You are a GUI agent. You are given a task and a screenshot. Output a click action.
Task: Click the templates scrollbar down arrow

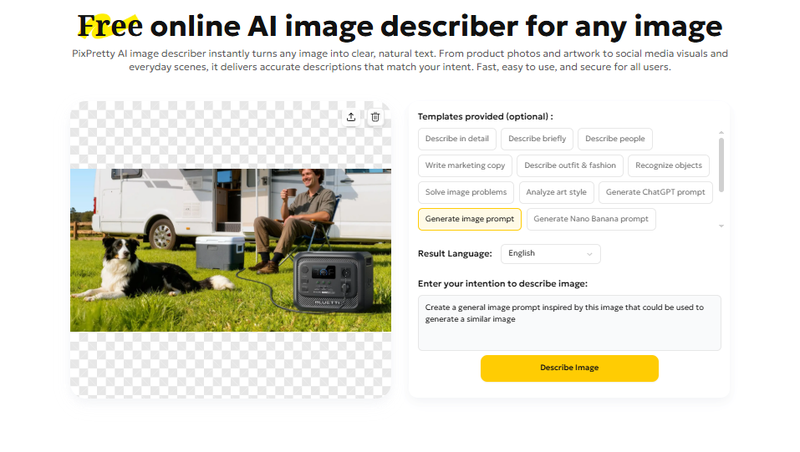[x=721, y=226]
